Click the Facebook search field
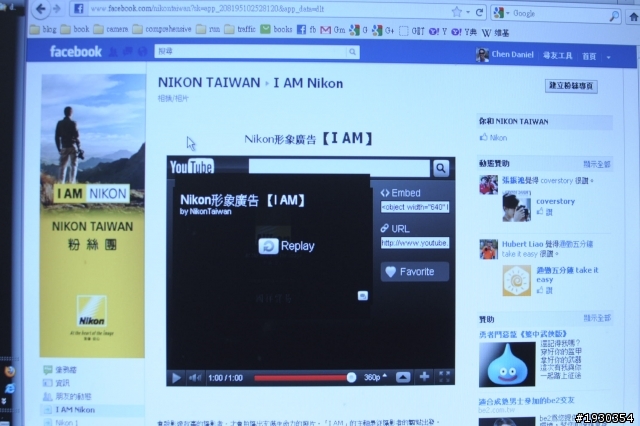Screen dimensions: 640x426 coord(250,51)
